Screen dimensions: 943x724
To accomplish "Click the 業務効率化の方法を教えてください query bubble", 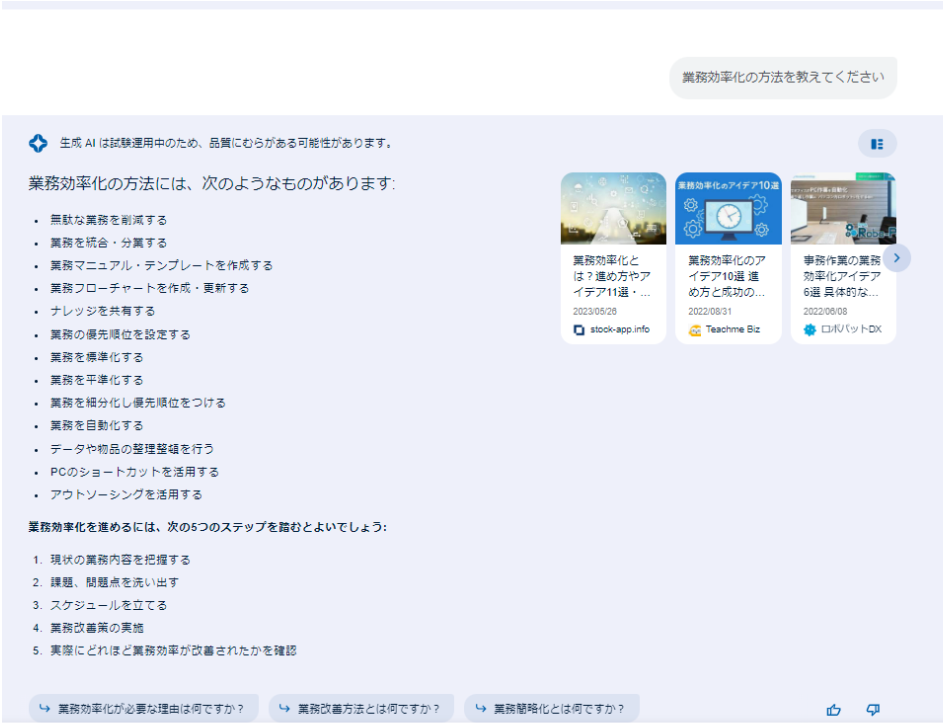I will (x=783, y=77).
